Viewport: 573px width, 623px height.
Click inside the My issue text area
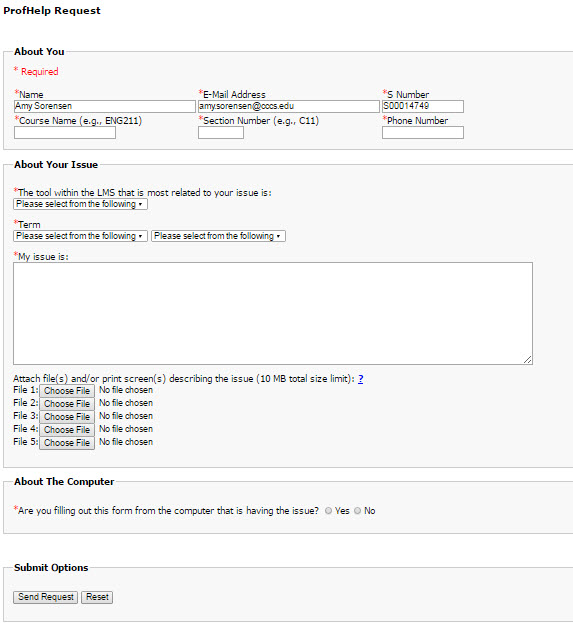click(273, 313)
